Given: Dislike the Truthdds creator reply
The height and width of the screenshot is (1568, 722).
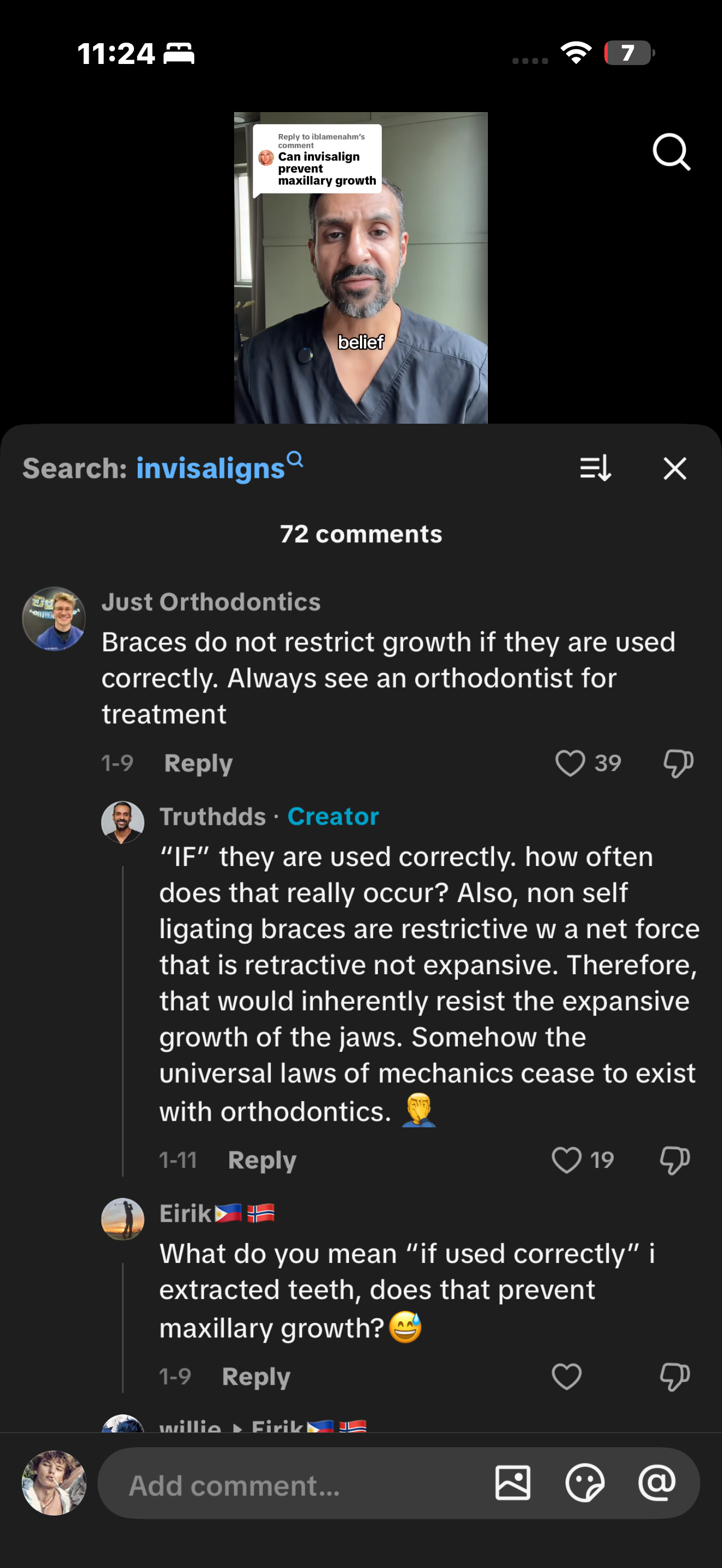Looking at the screenshot, I should click(x=674, y=1160).
